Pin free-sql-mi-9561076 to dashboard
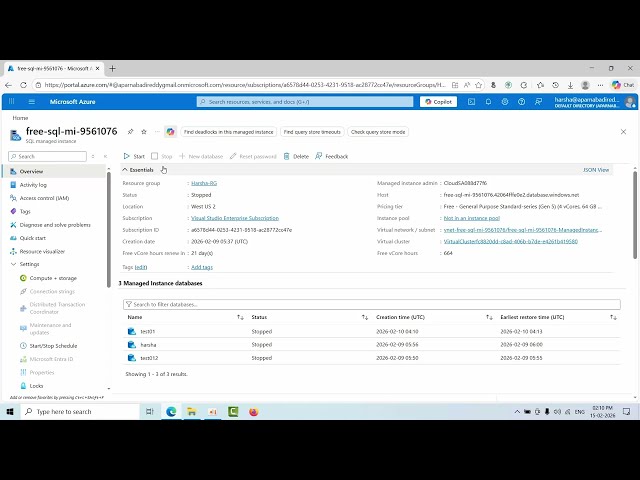This screenshot has width=640, height=480. tap(130, 132)
